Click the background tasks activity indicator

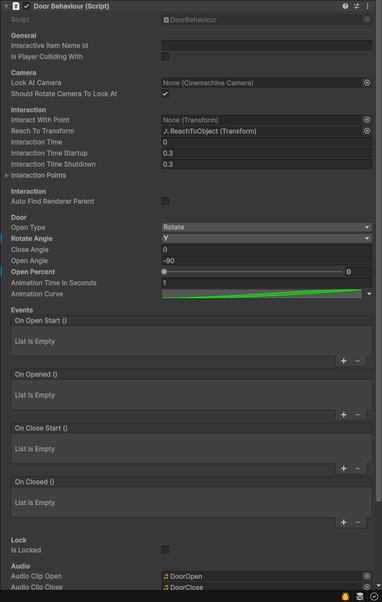tap(374, 596)
